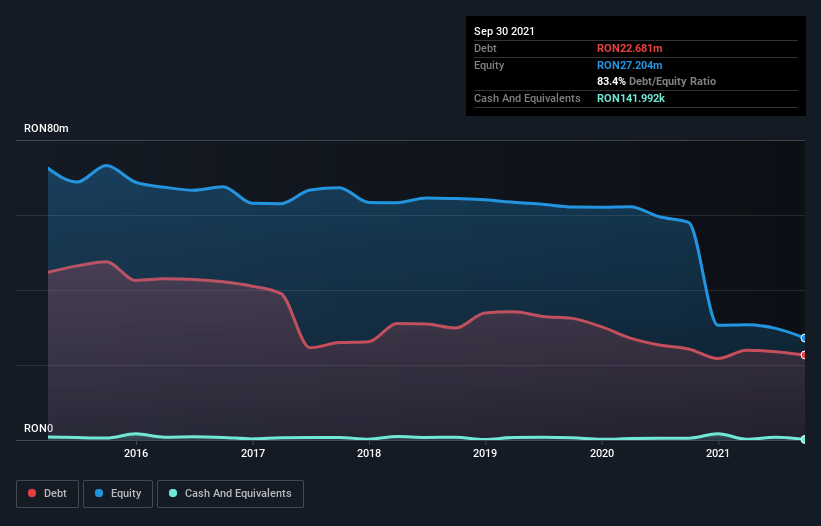The width and height of the screenshot is (821, 526).
Task: Click Cash And Equivalents label in tooltip
Action: click(x=527, y=98)
